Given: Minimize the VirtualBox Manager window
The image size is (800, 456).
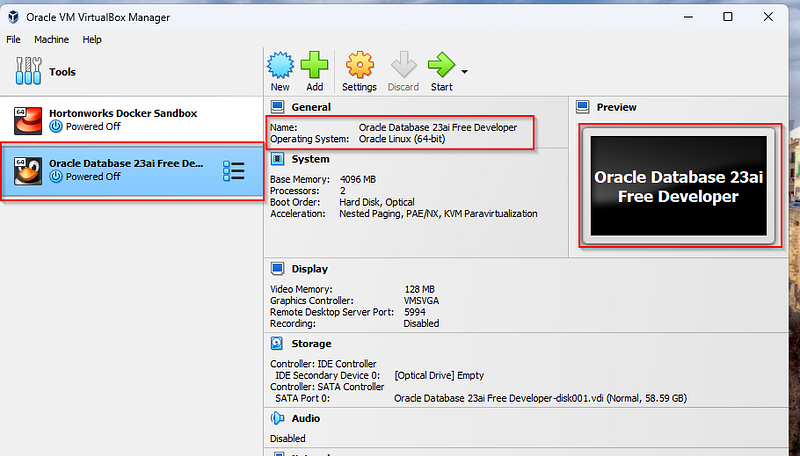Looking at the screenshot, I should tap(688, 17).
